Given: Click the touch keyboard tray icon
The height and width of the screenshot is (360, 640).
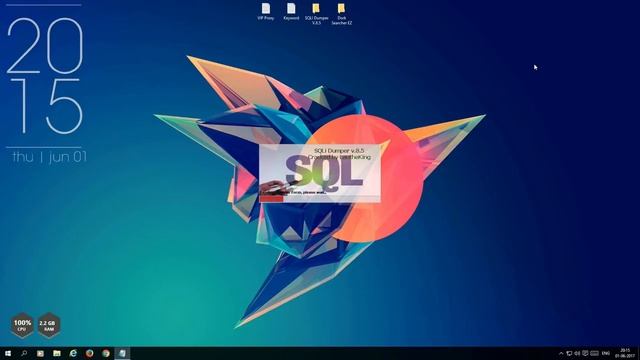Looking at the screenshot, I should [595, 353].
